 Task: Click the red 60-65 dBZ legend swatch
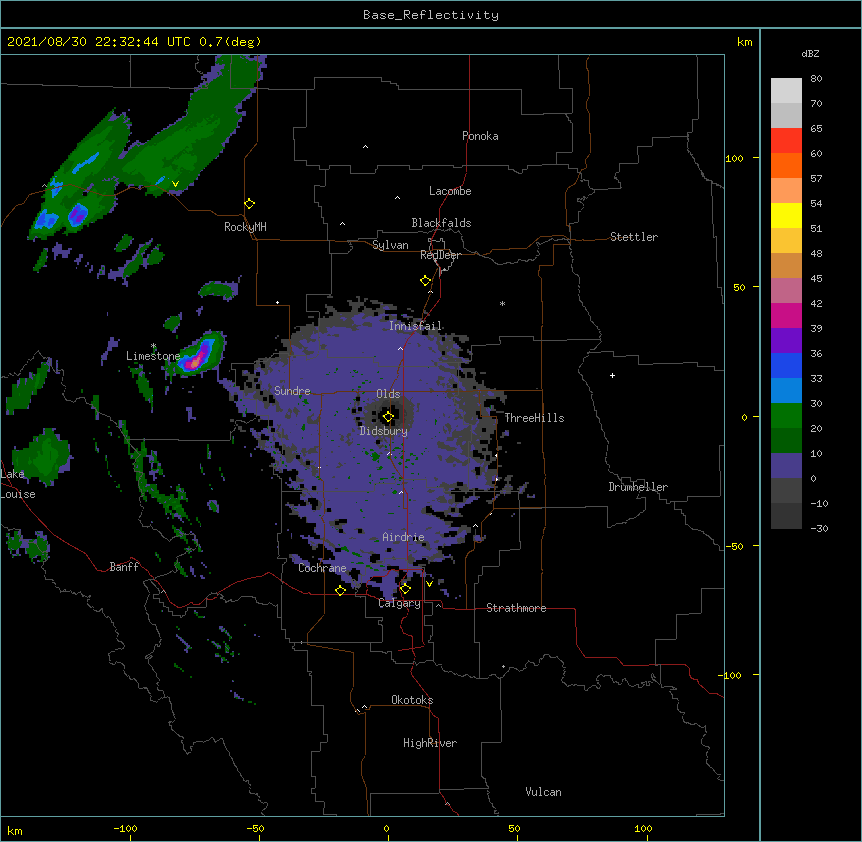tap(786, 141)
